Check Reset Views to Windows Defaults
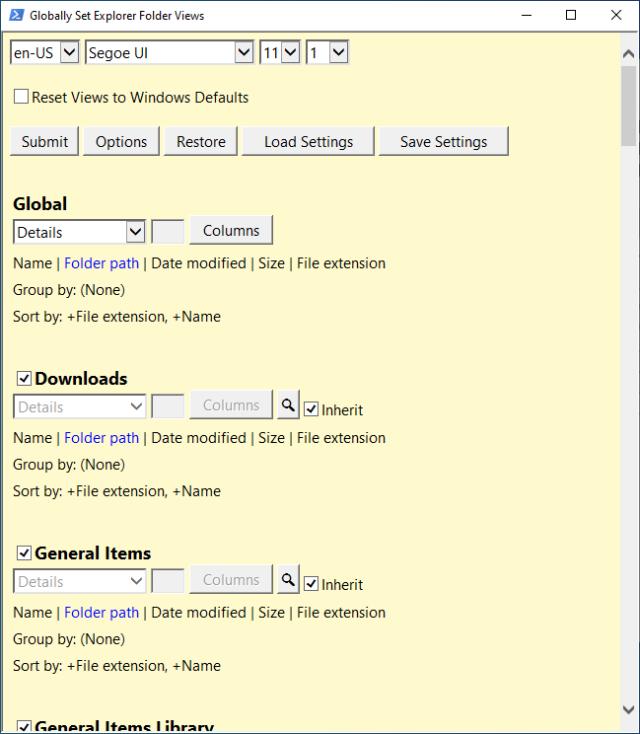The height and width of the screenshot is (734, 640). point(21,97)
